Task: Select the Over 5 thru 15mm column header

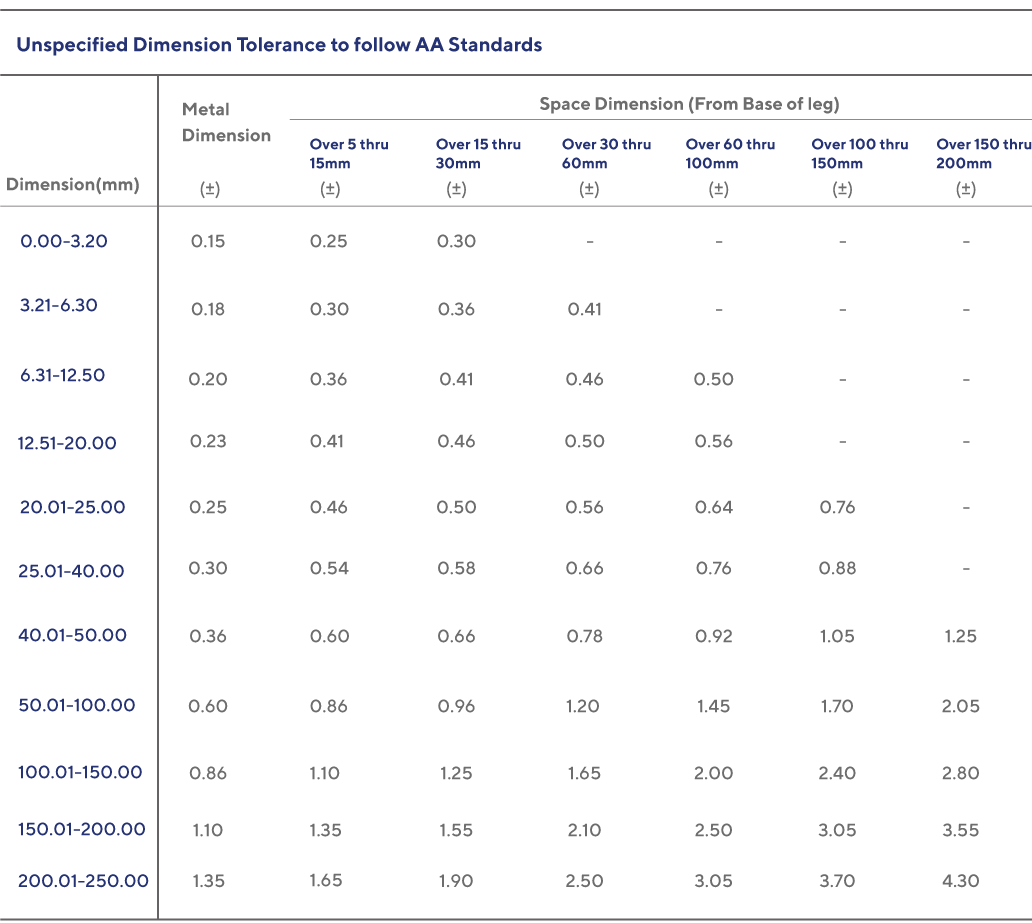Action: (x=348, y=153)
